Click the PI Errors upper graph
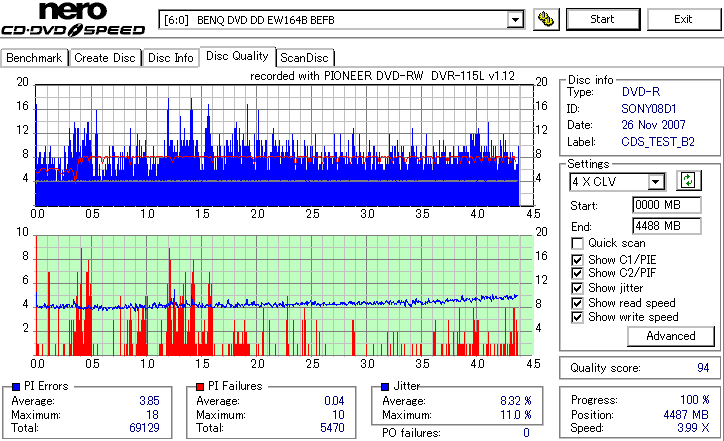724x441 pixels. 284,145
